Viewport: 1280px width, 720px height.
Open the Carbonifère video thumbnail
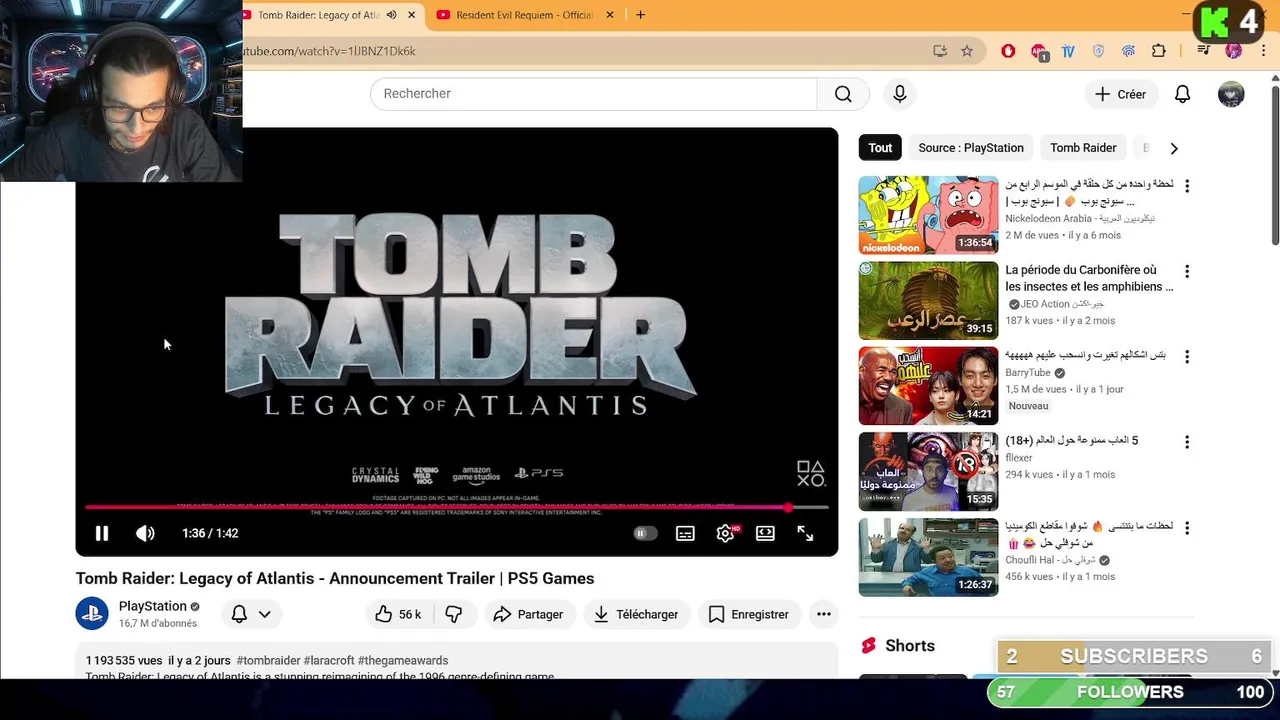click(x=928, y=301)
